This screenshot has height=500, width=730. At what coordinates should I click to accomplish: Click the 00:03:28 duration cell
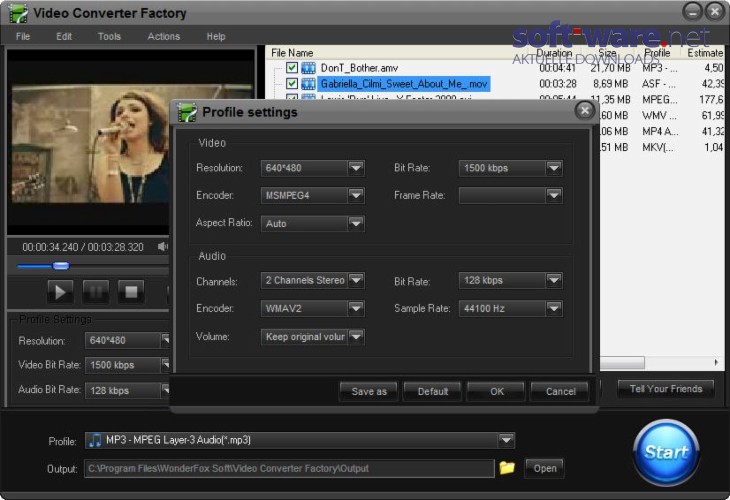coord(558,84)
